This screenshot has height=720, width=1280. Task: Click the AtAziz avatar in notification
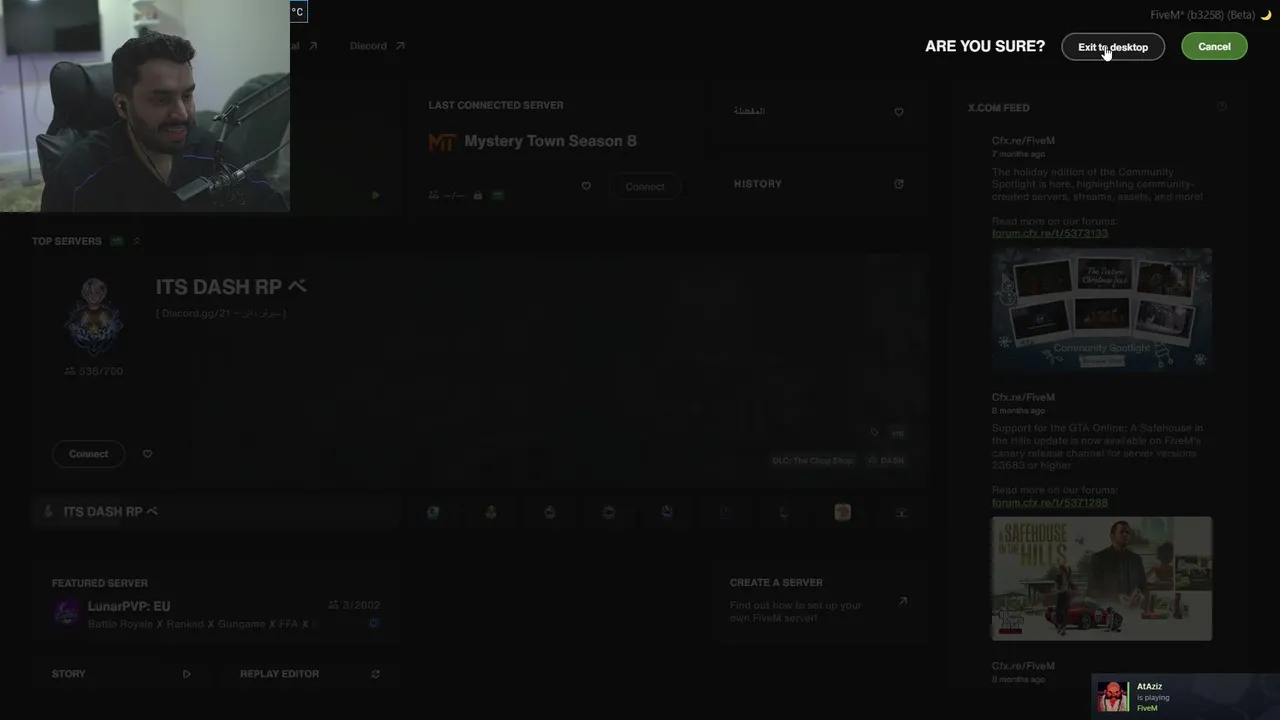click(x=1112, y=697)
